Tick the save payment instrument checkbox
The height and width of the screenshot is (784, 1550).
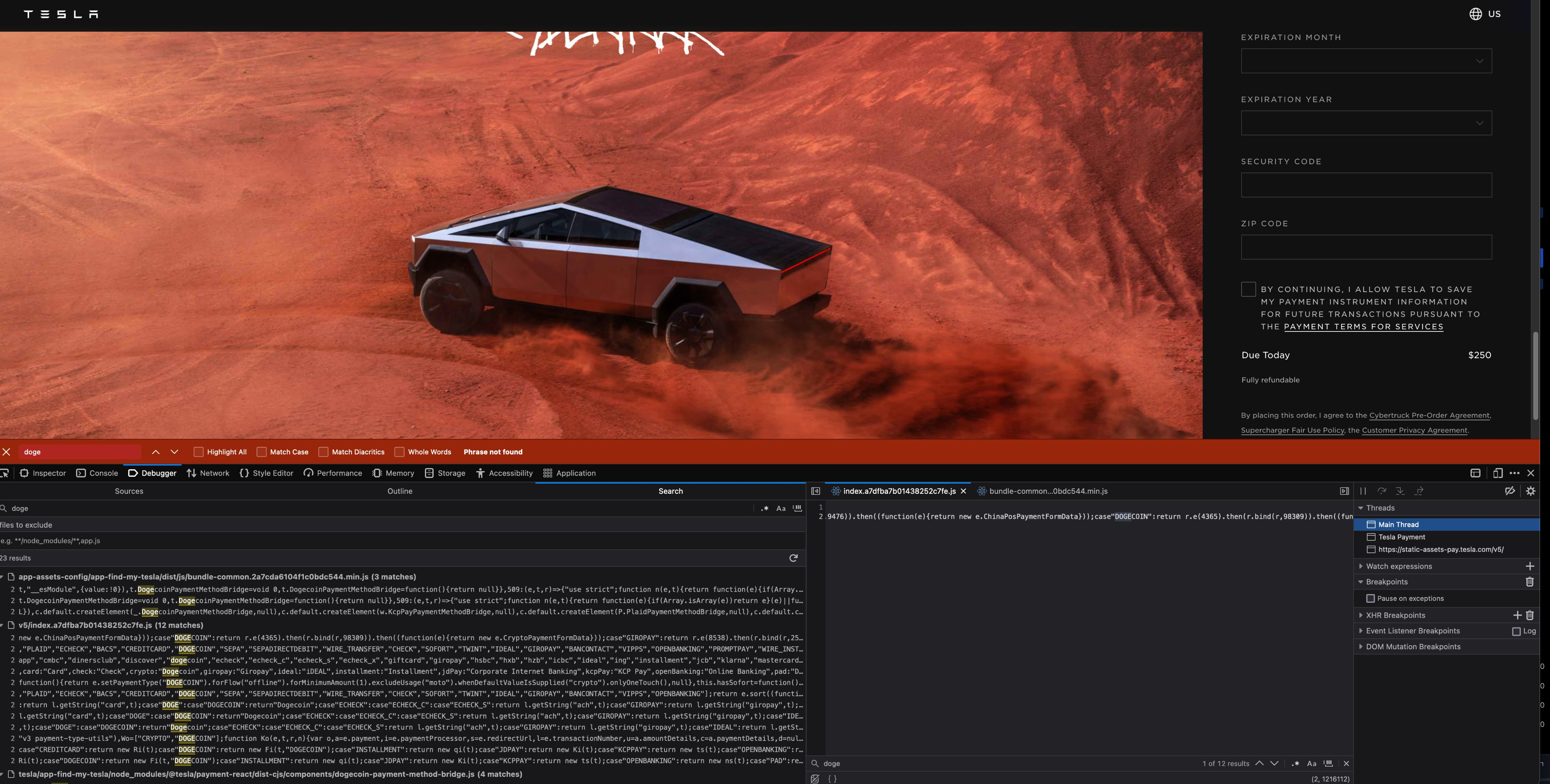[x=1248, y=289]
